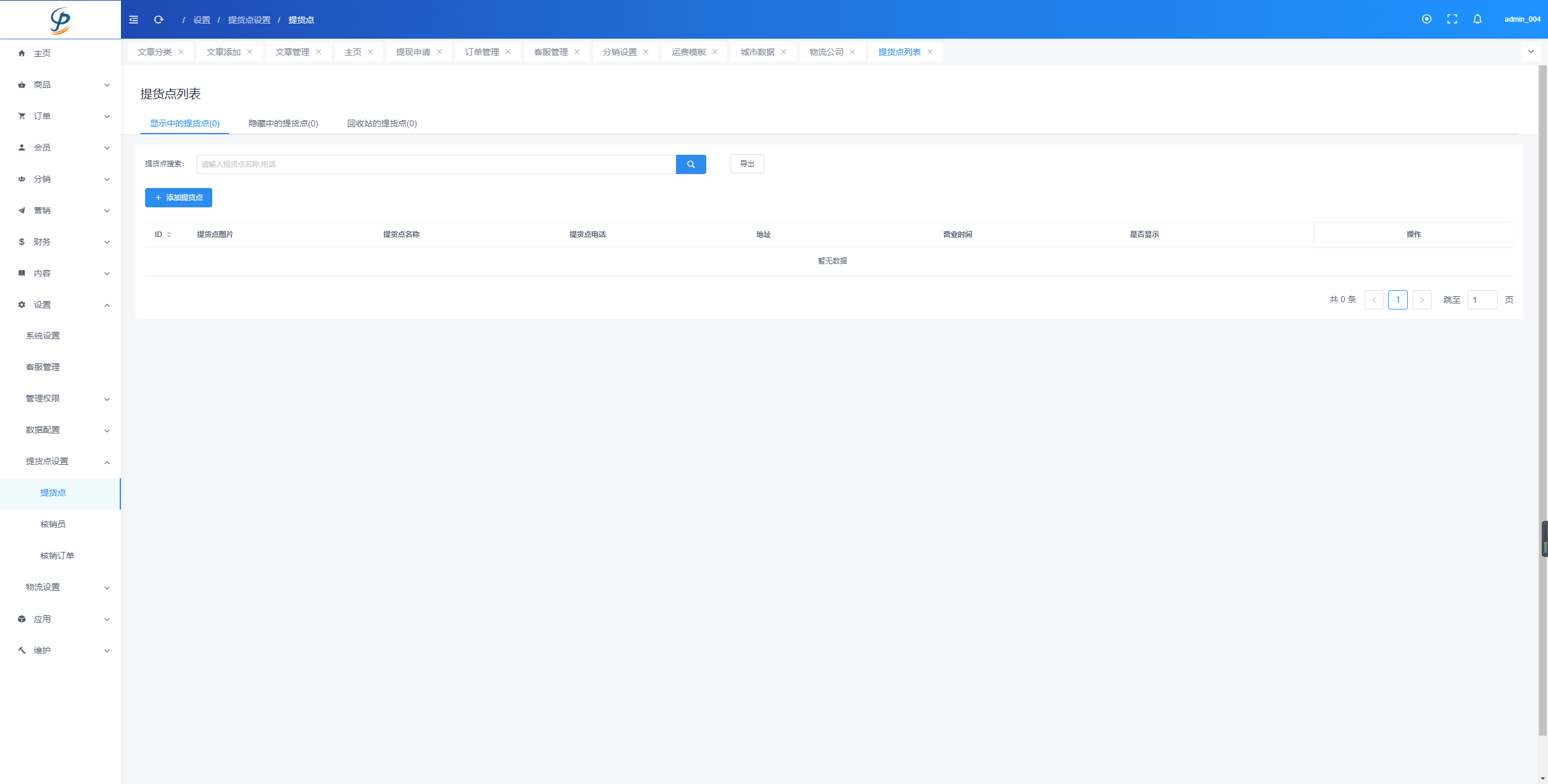This screenshot has height=784, width=1548.
Task: Go to next page arrow
Action: 1422,300
